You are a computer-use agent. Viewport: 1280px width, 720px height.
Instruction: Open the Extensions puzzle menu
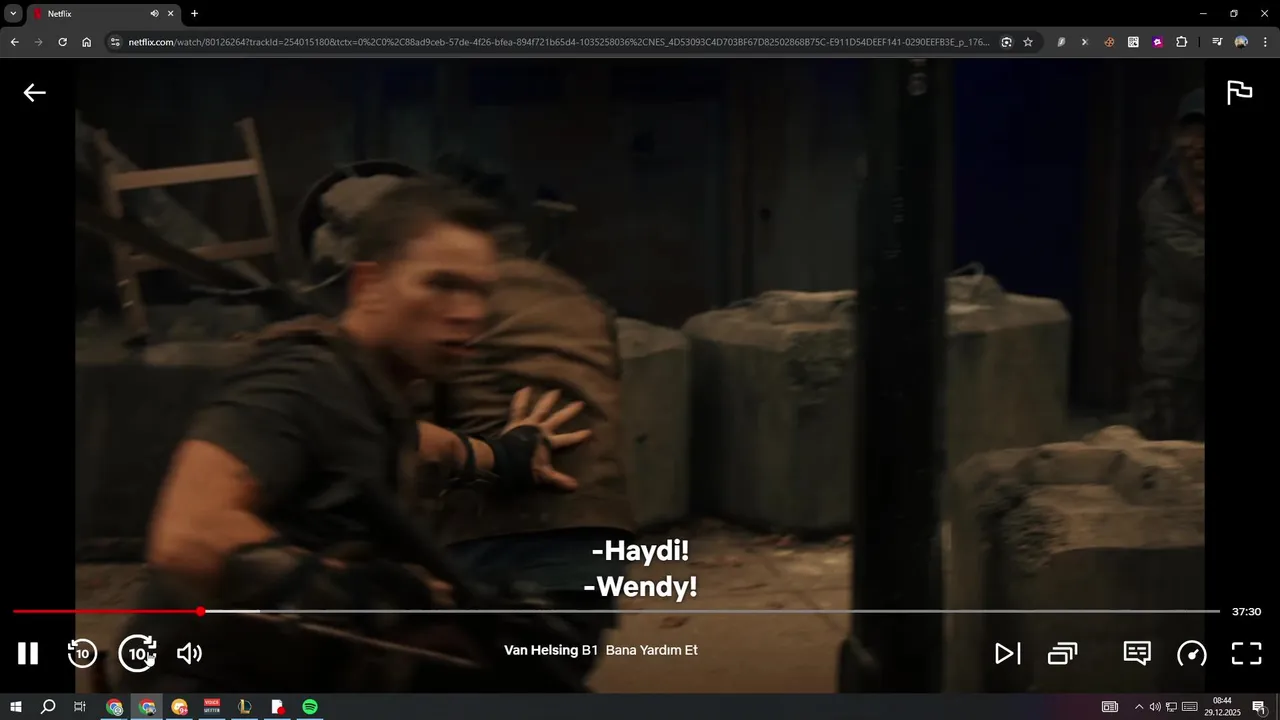pos(1181,42)
